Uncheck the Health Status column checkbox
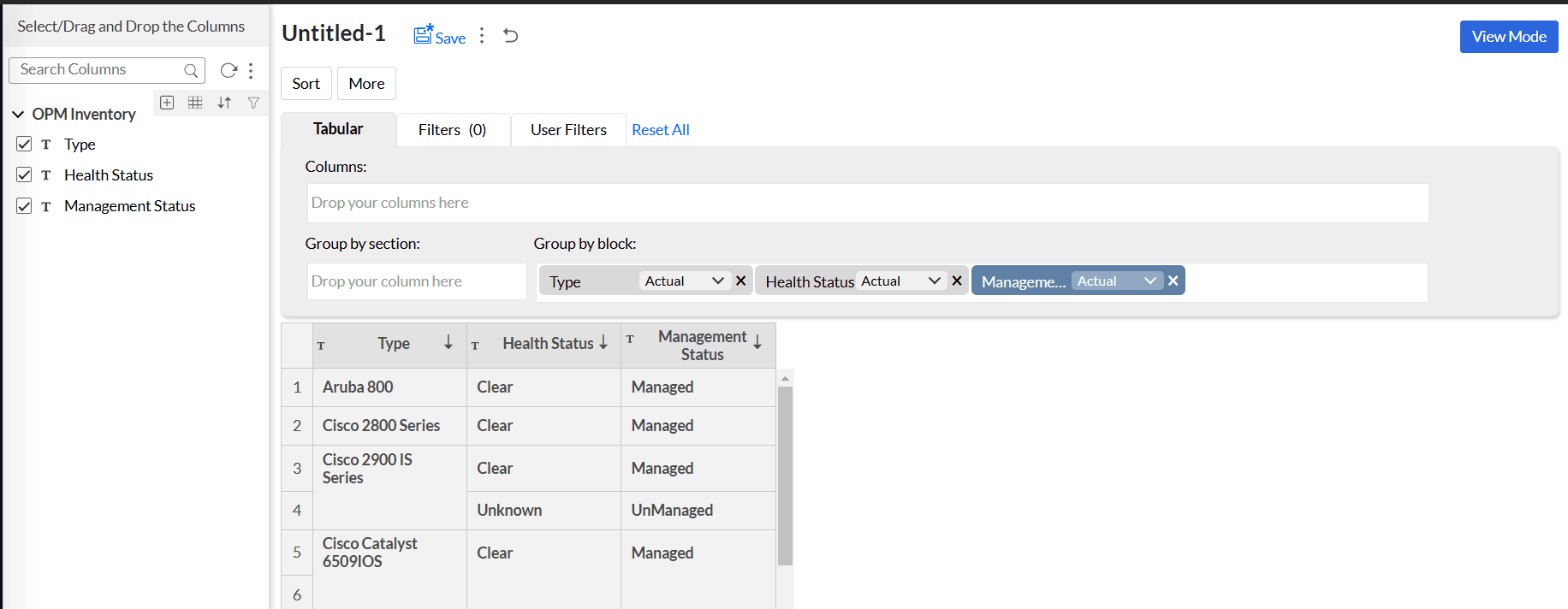The image size is (1568, 609). point(24,174)
